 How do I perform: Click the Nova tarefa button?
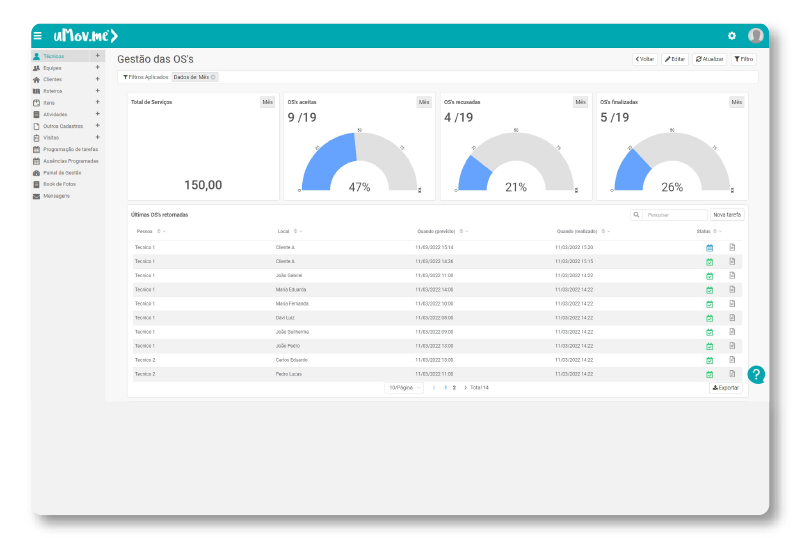727,214
